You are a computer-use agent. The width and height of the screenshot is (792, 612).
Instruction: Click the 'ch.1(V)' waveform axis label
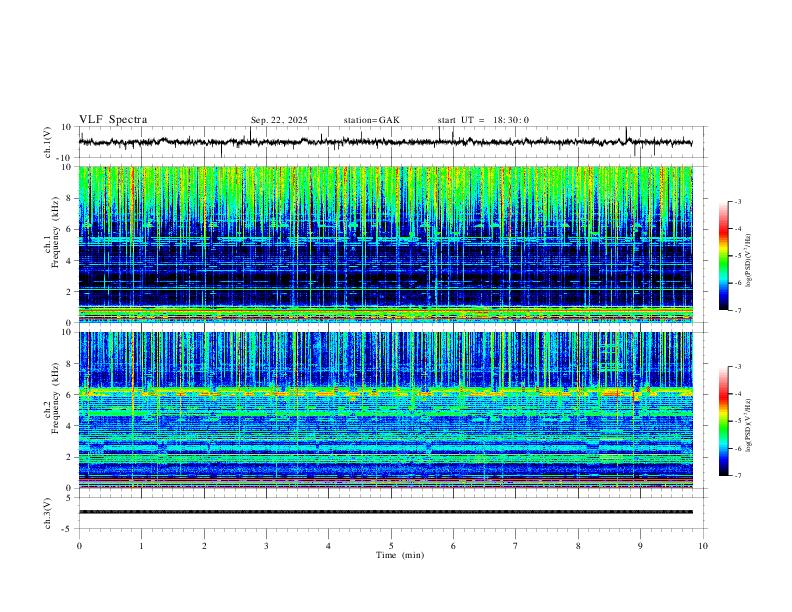(48, 142)
